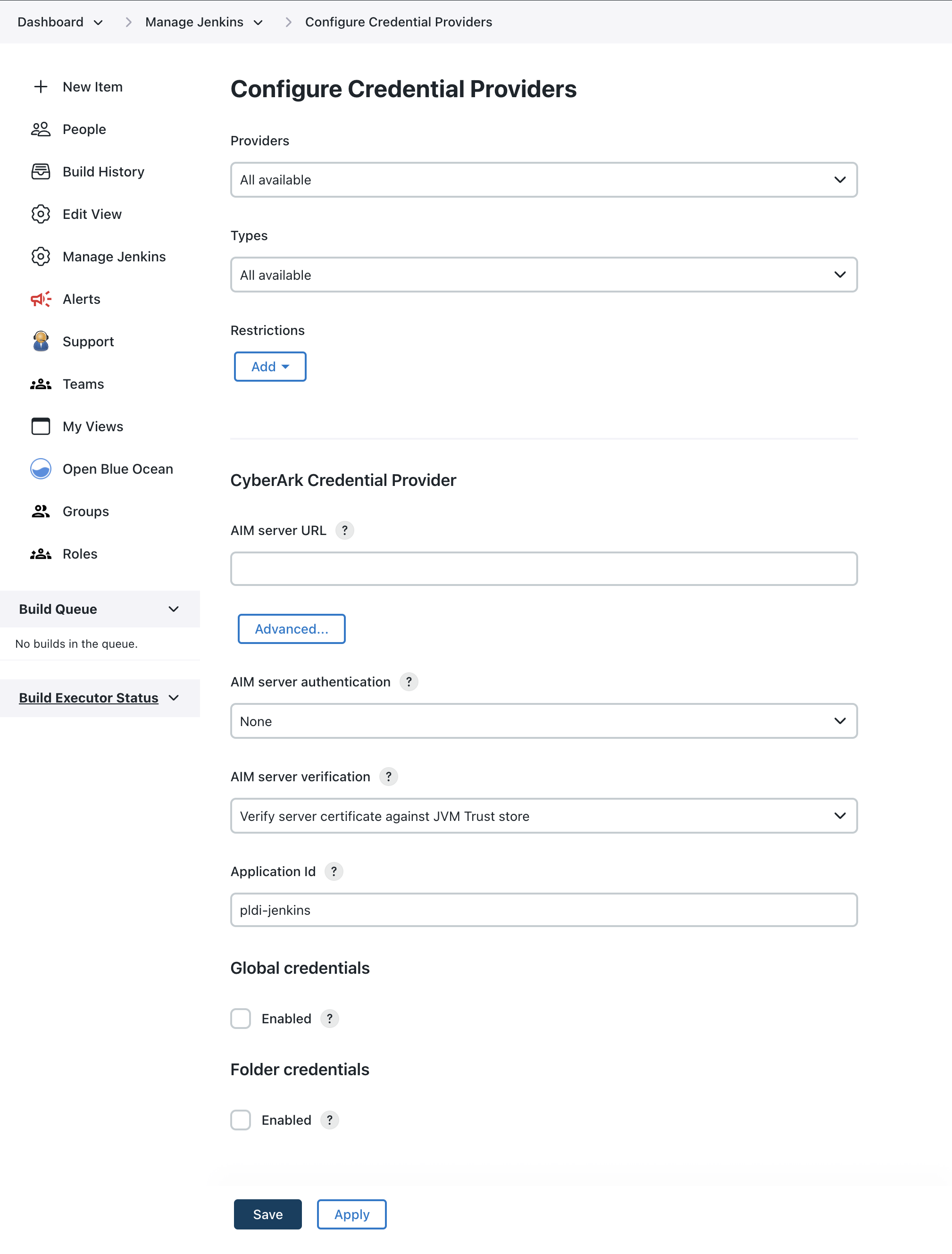Click Application Id input field

[x=544, y=910]
